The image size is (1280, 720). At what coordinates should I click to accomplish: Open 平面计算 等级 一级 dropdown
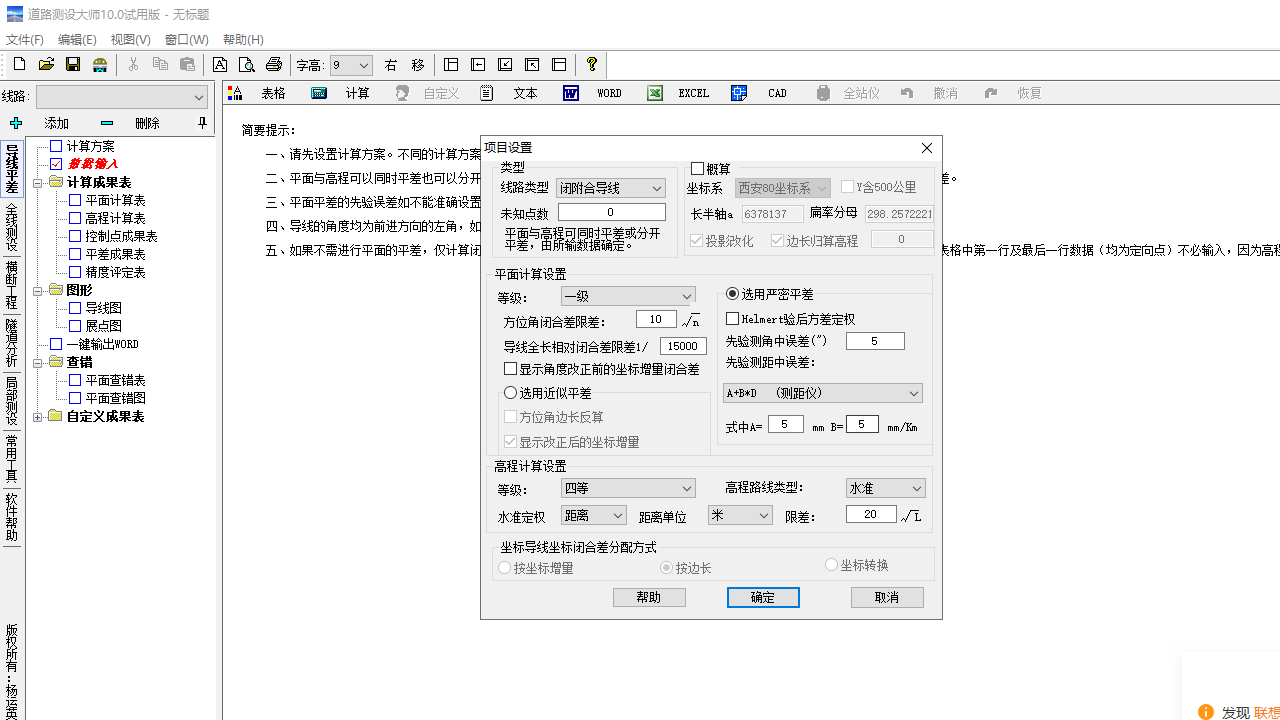point(628,296)
